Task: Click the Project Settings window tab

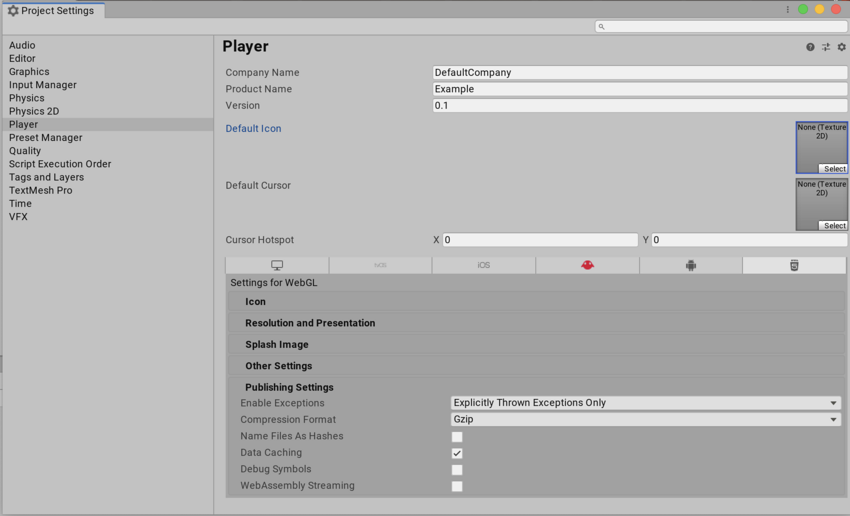Action: click(x=53, y=11)
